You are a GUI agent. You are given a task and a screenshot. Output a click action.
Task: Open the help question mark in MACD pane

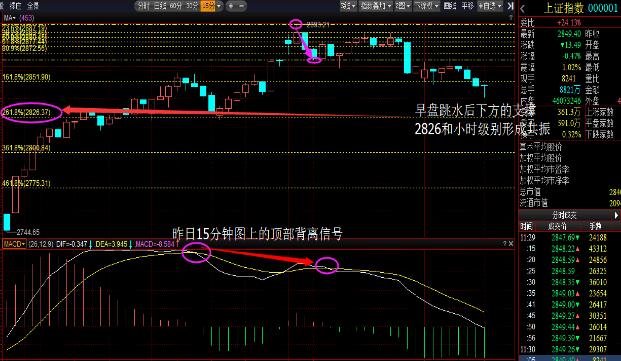(505, 243)
